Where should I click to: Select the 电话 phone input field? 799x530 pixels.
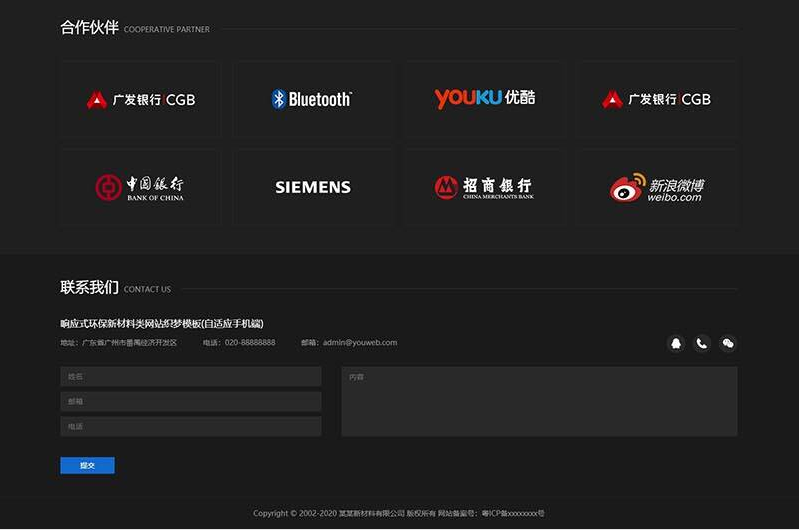(190, 426)
